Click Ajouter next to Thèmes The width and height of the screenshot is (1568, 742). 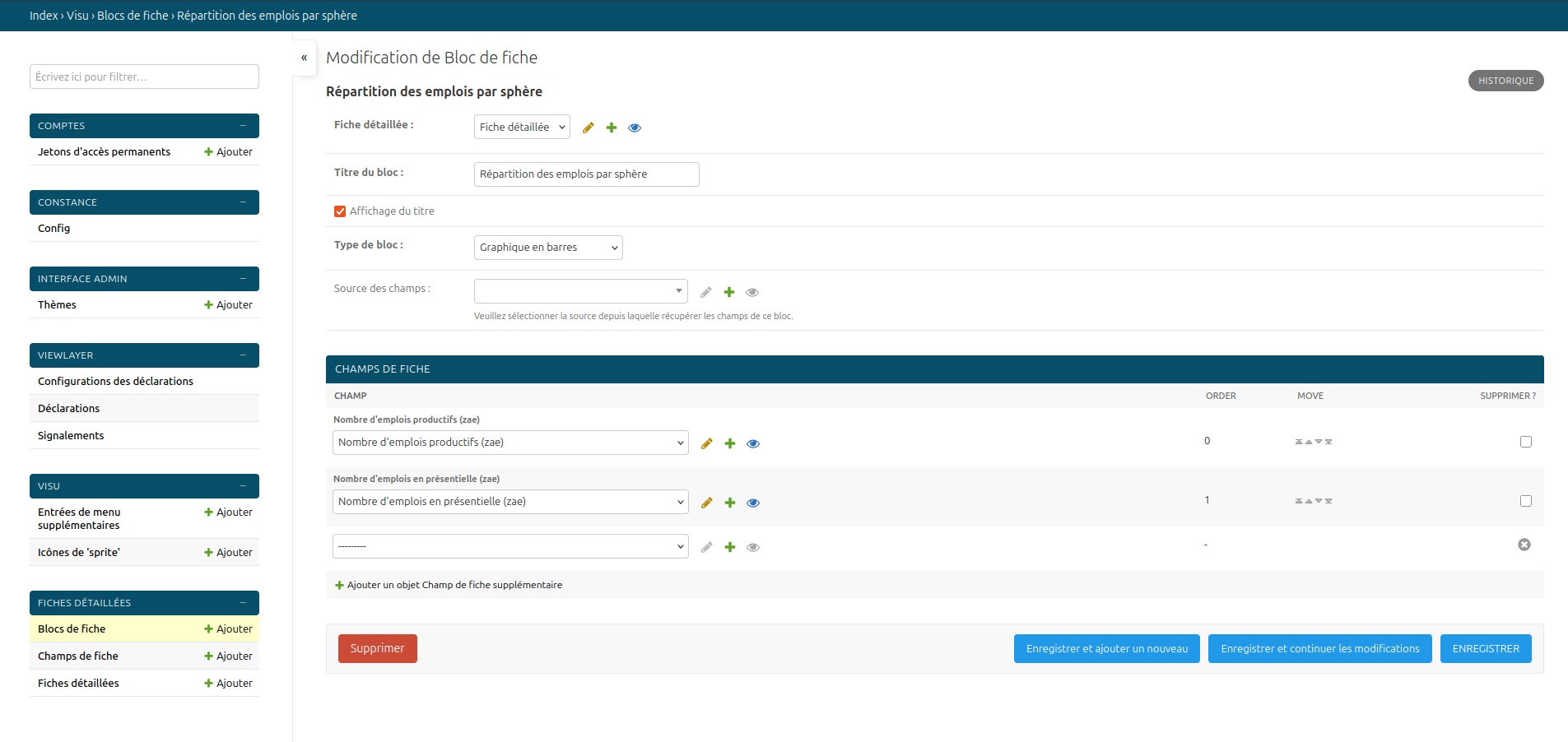click(228, 305)
